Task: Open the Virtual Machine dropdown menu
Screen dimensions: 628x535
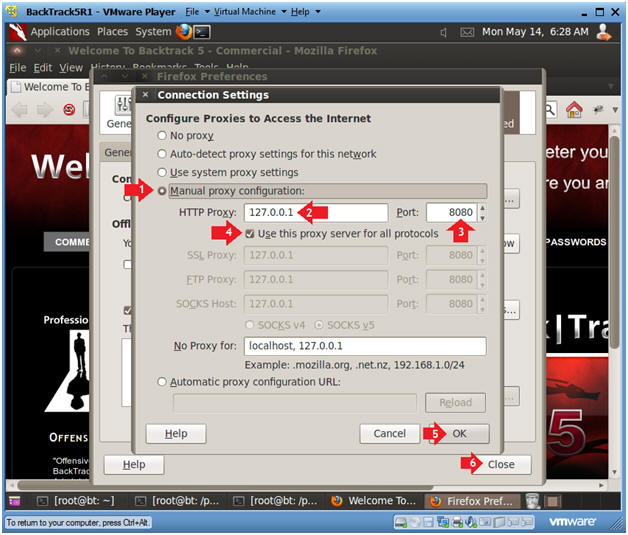Action: click(x=245, y=12)
